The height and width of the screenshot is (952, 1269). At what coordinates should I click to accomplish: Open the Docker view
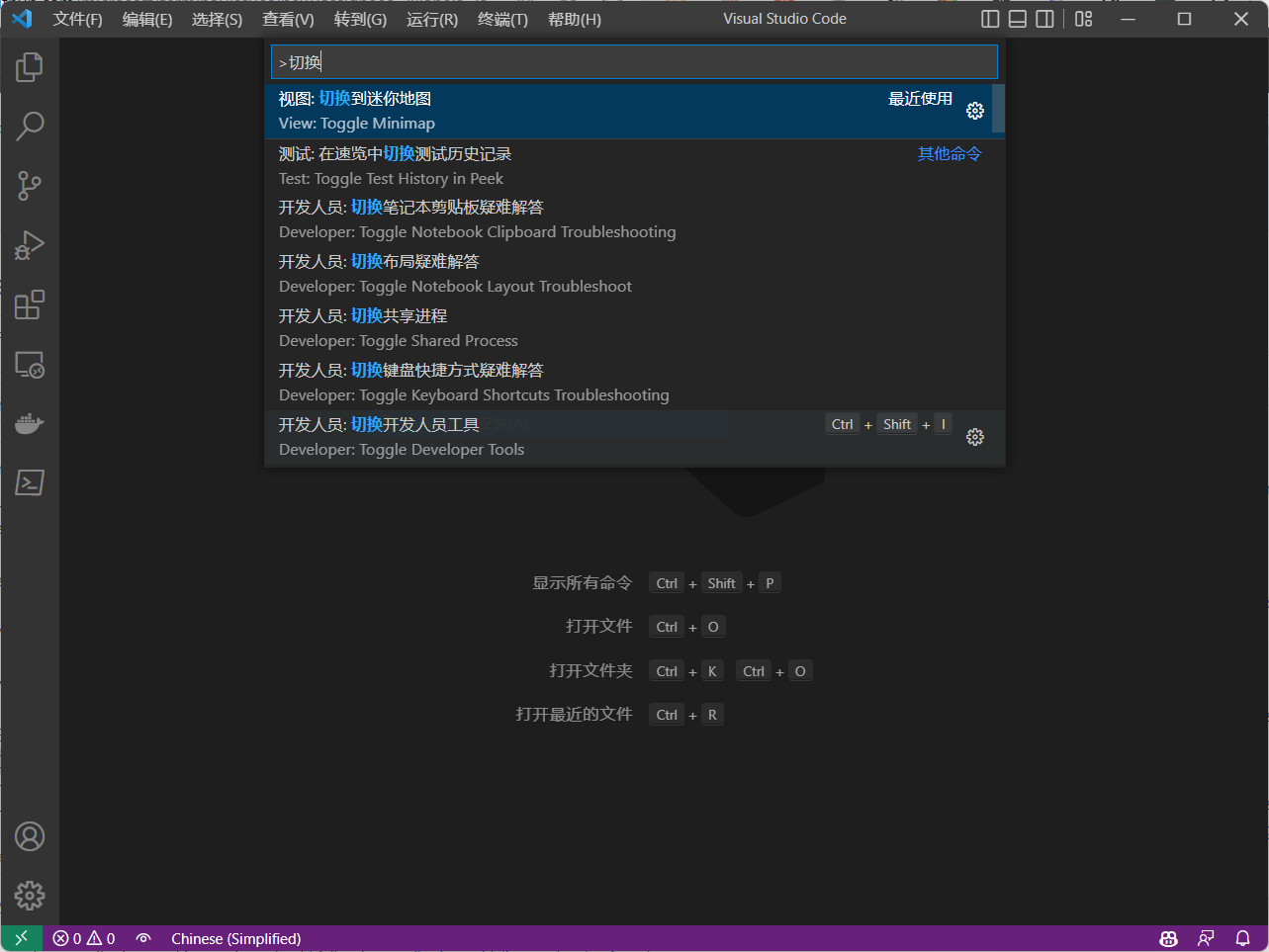pyautogui.click(x=30, y=423)
